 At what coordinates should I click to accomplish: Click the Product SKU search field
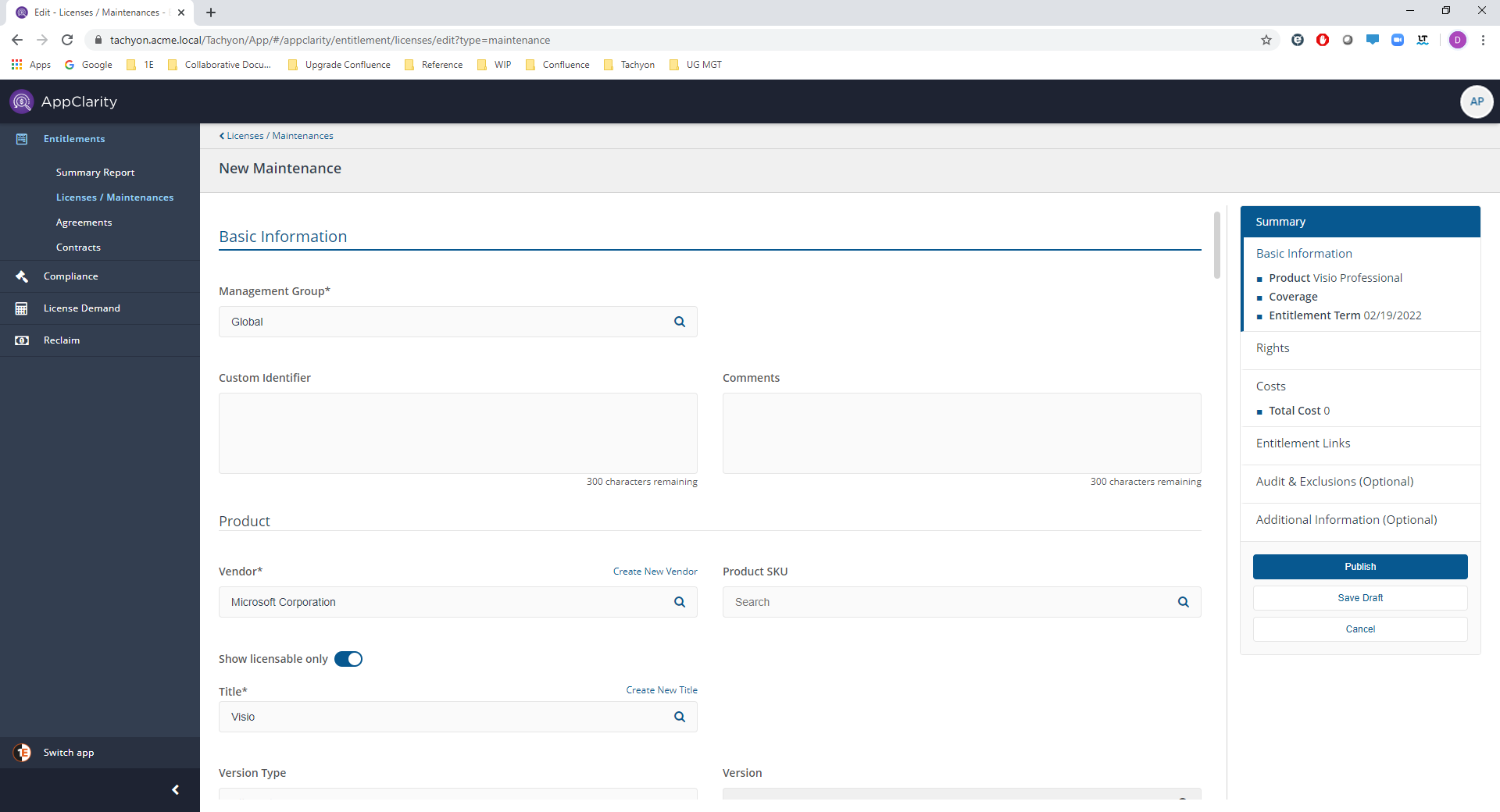click(962, 602)
